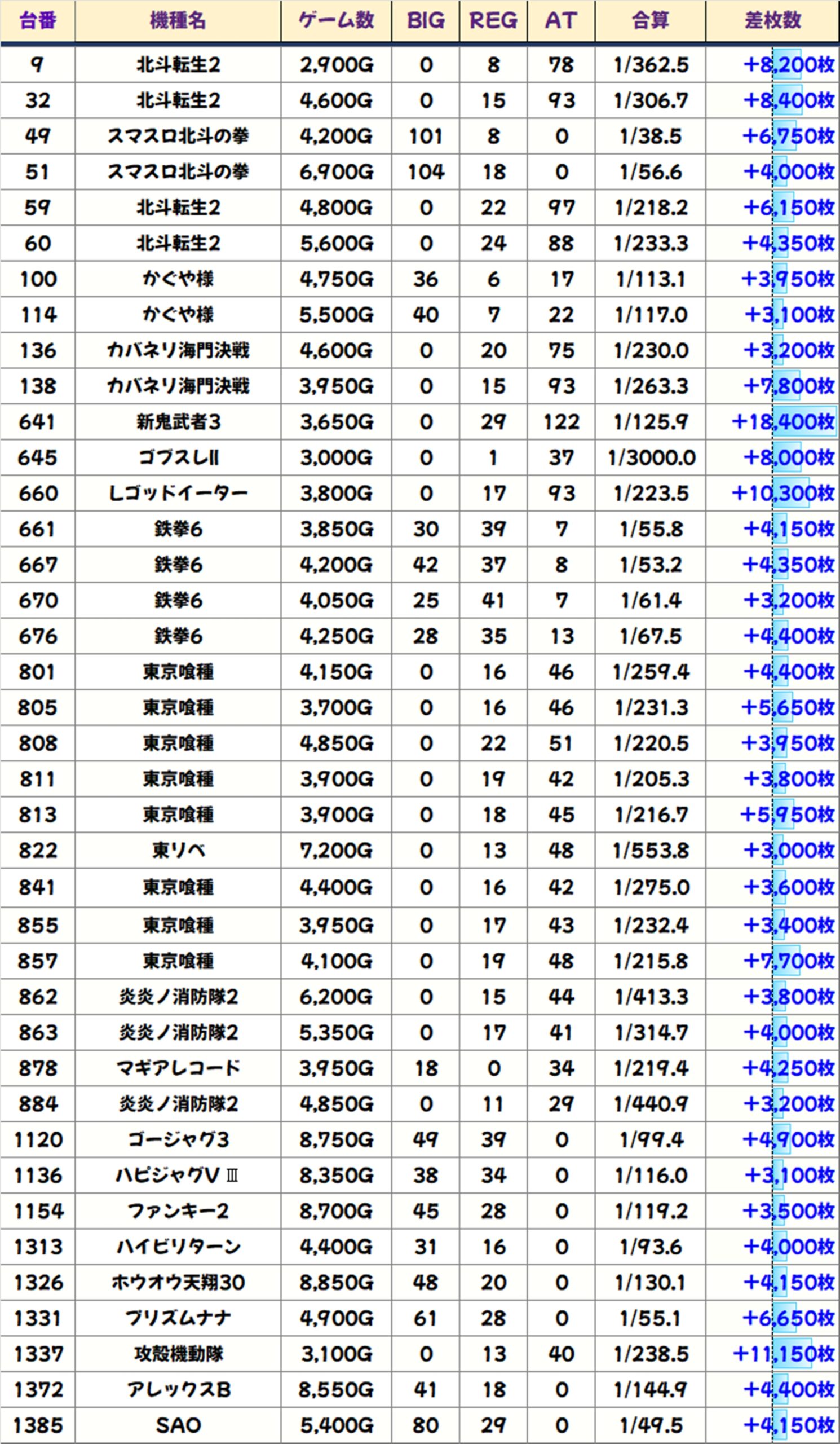Select the REG column header
This screenshot has width=840, height=1444.
point(493,21)
